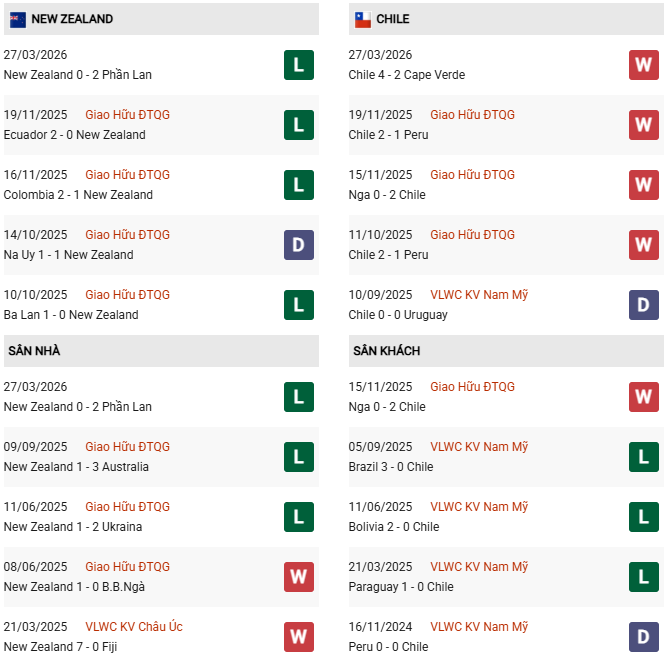The width and height of the screenshot is (666, 661).
Task: Select the SÂN KHÁCH section header
Action: [386, 351]
